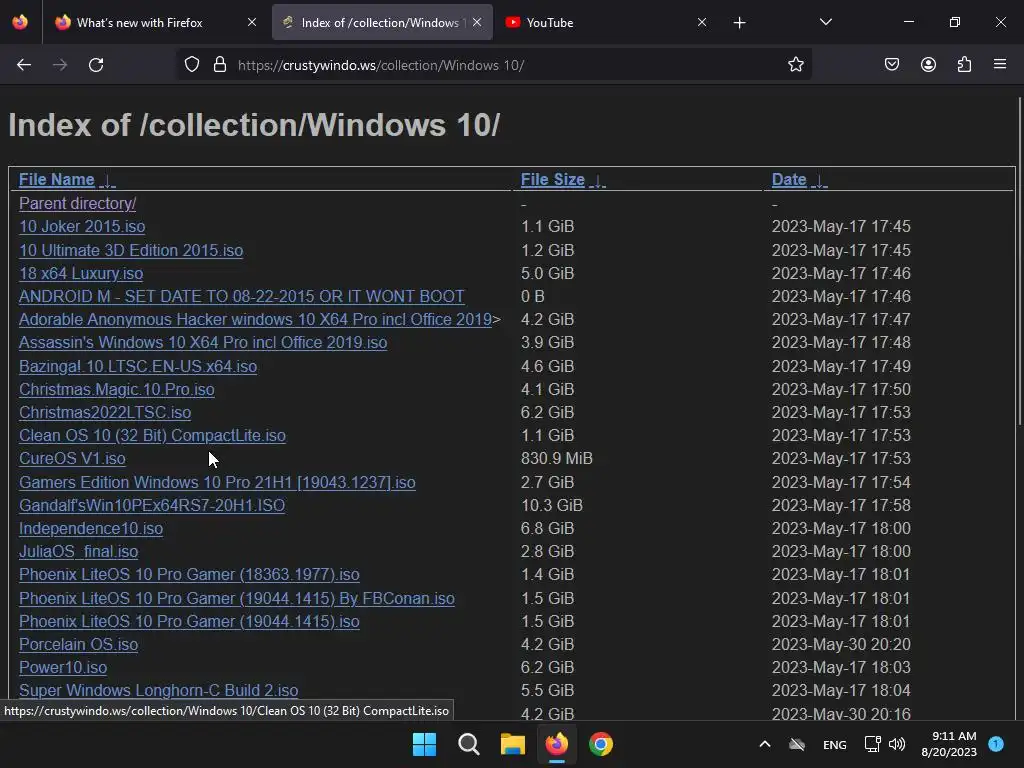
Task: Open Phoenix LiteOS By FBConan.iso link
Action: point(236,598)
